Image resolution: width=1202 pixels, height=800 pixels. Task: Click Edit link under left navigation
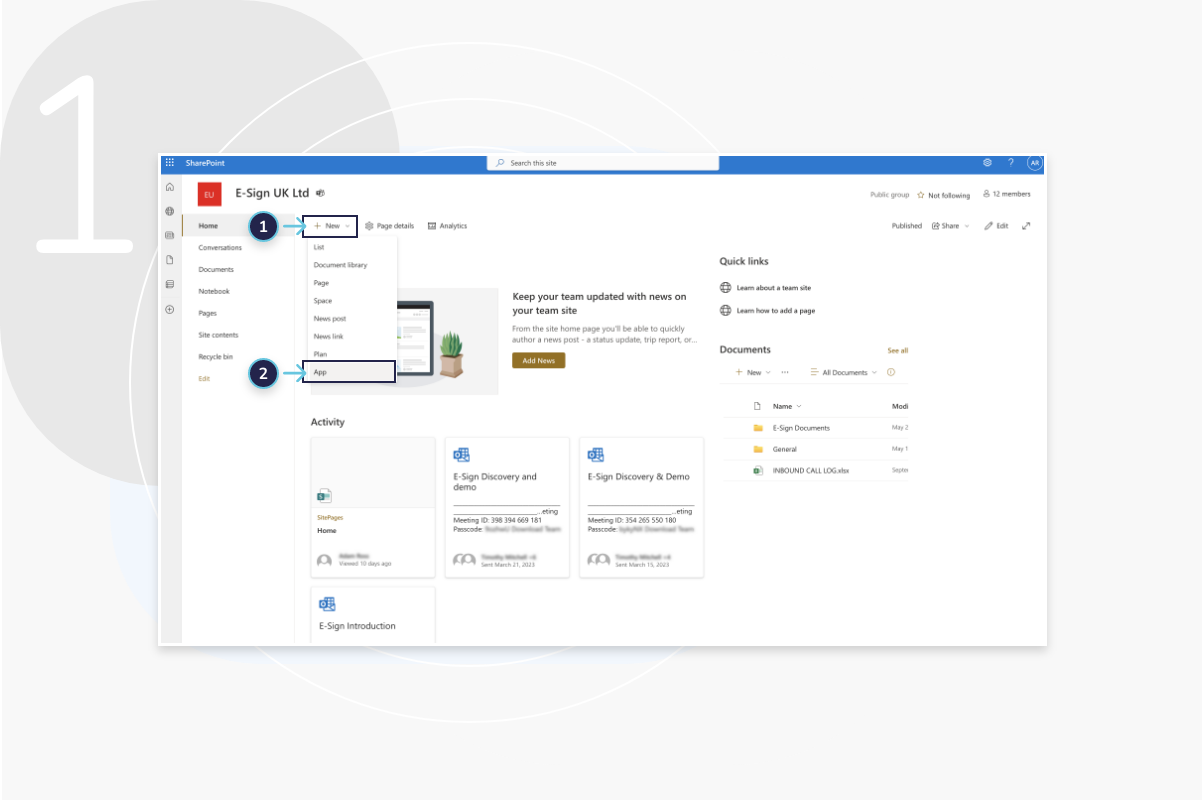tap(204, 379)
